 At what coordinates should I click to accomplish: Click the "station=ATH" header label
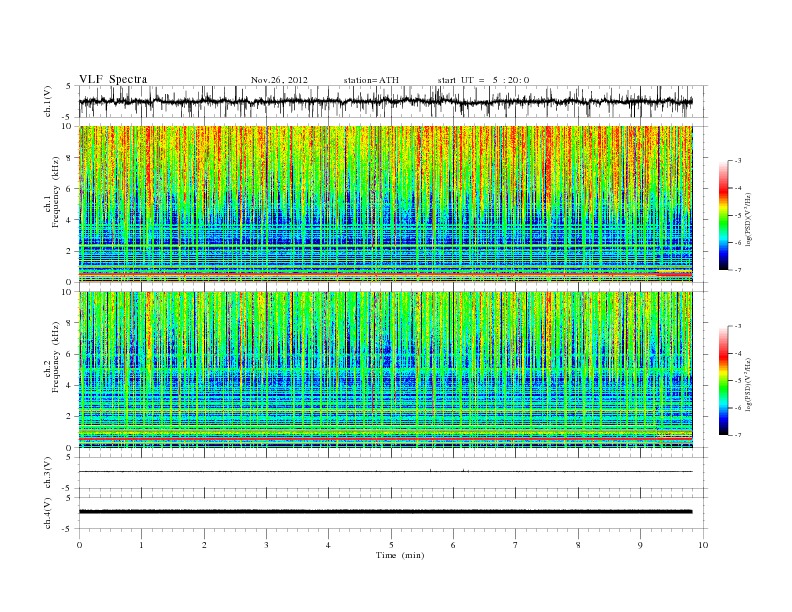[371, 80]
